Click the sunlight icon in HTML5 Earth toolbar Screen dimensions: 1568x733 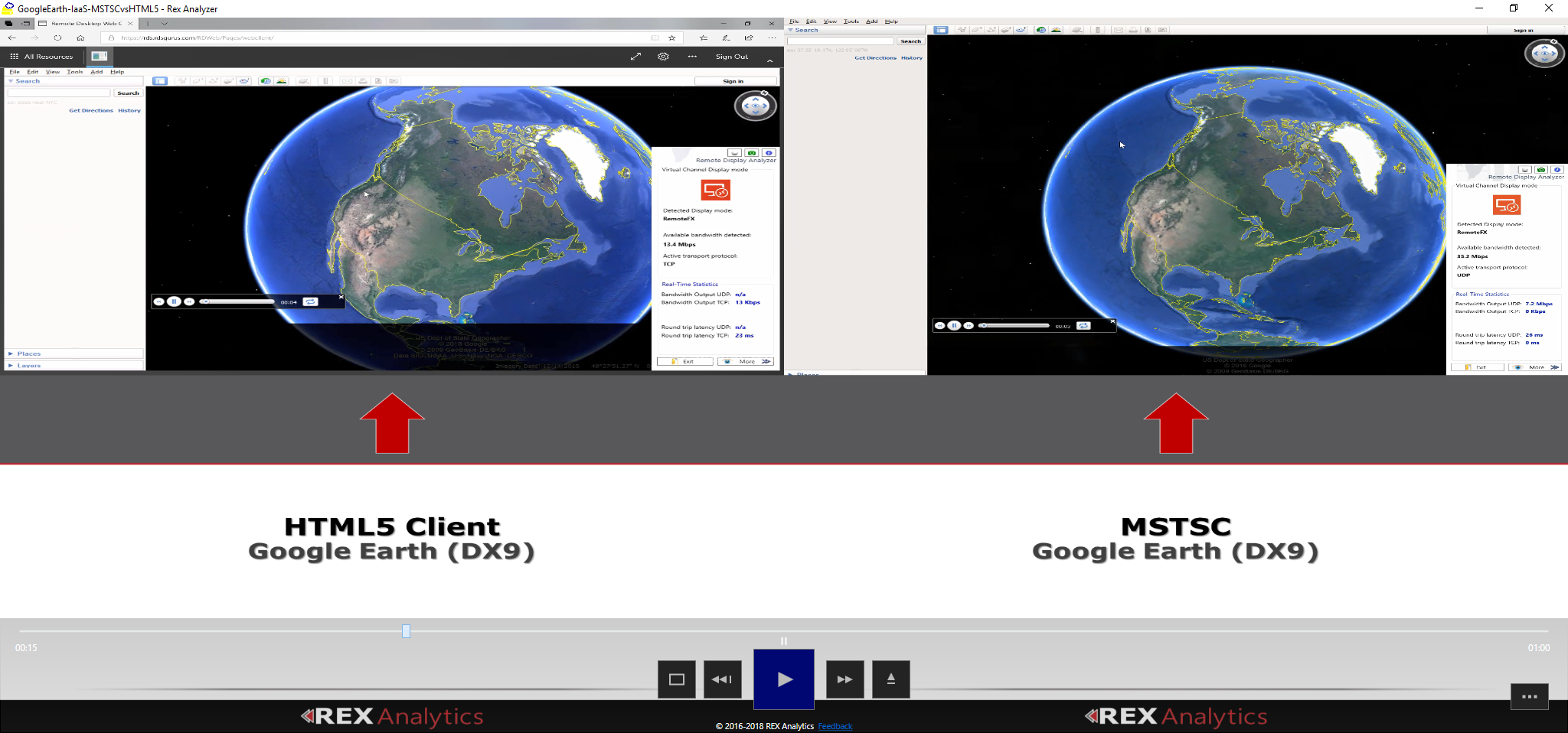[x=282, y=81]
